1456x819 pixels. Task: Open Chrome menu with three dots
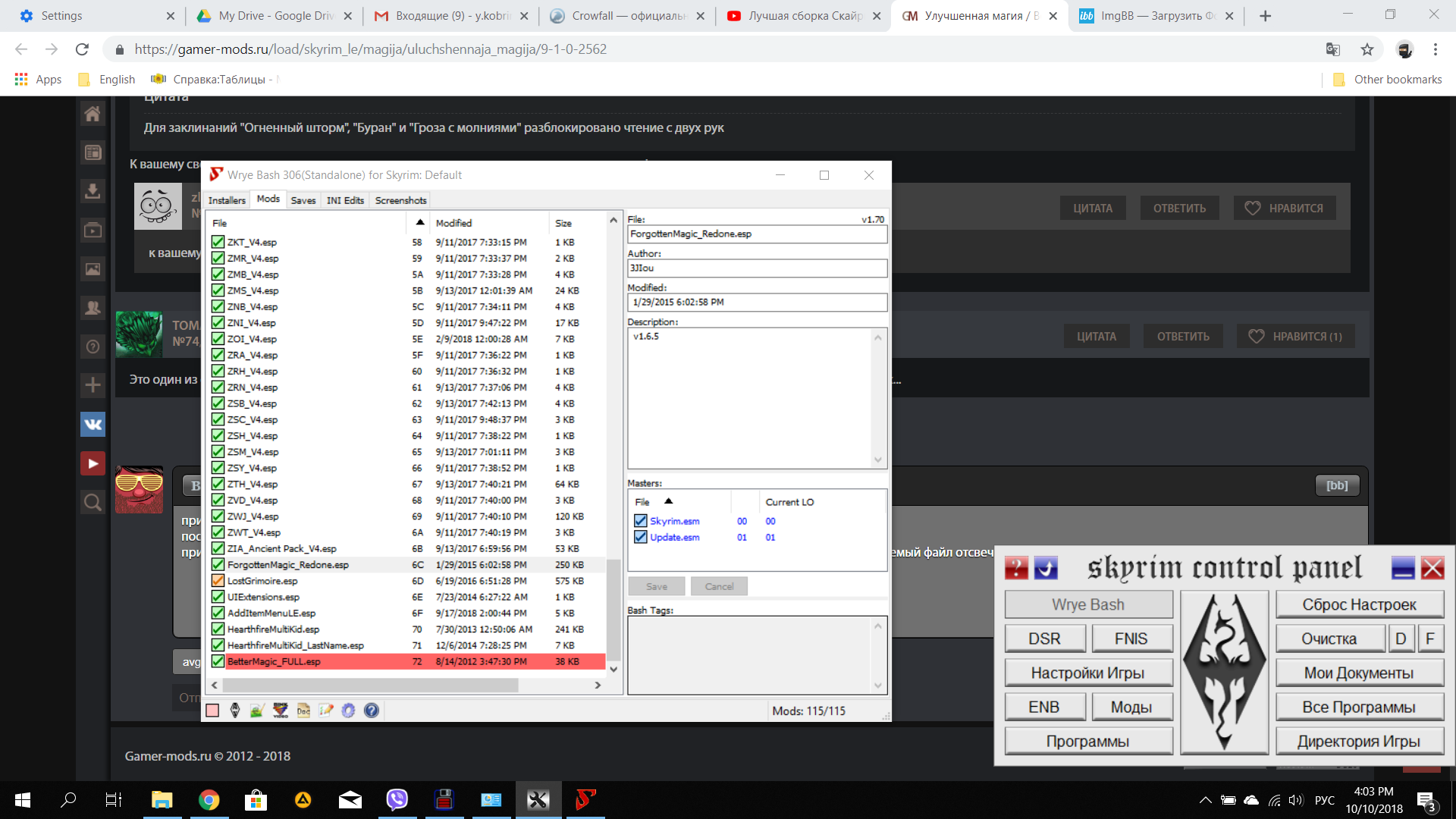(x=1435, y=49)
